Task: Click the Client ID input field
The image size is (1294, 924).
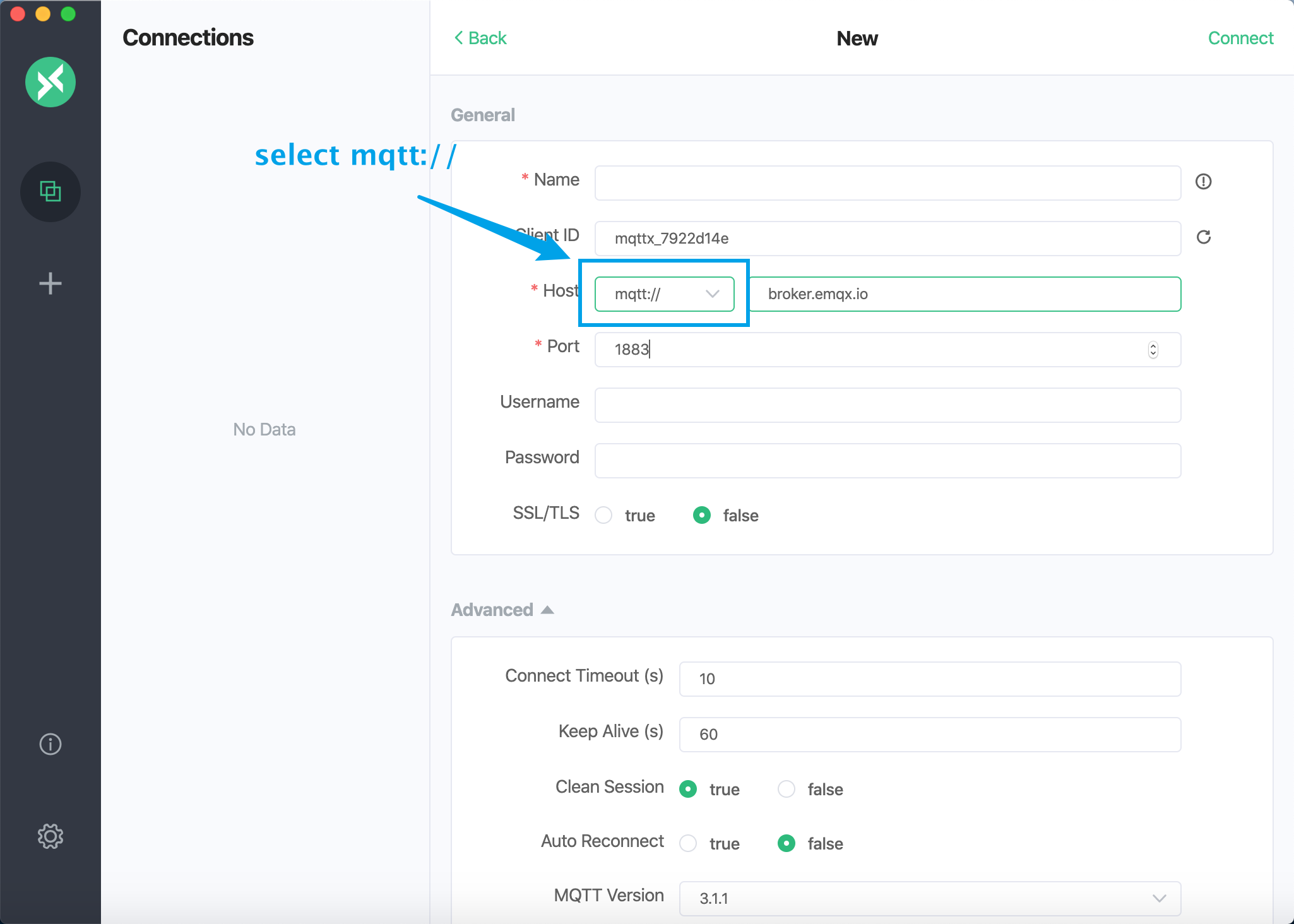Action: [887, 239]
